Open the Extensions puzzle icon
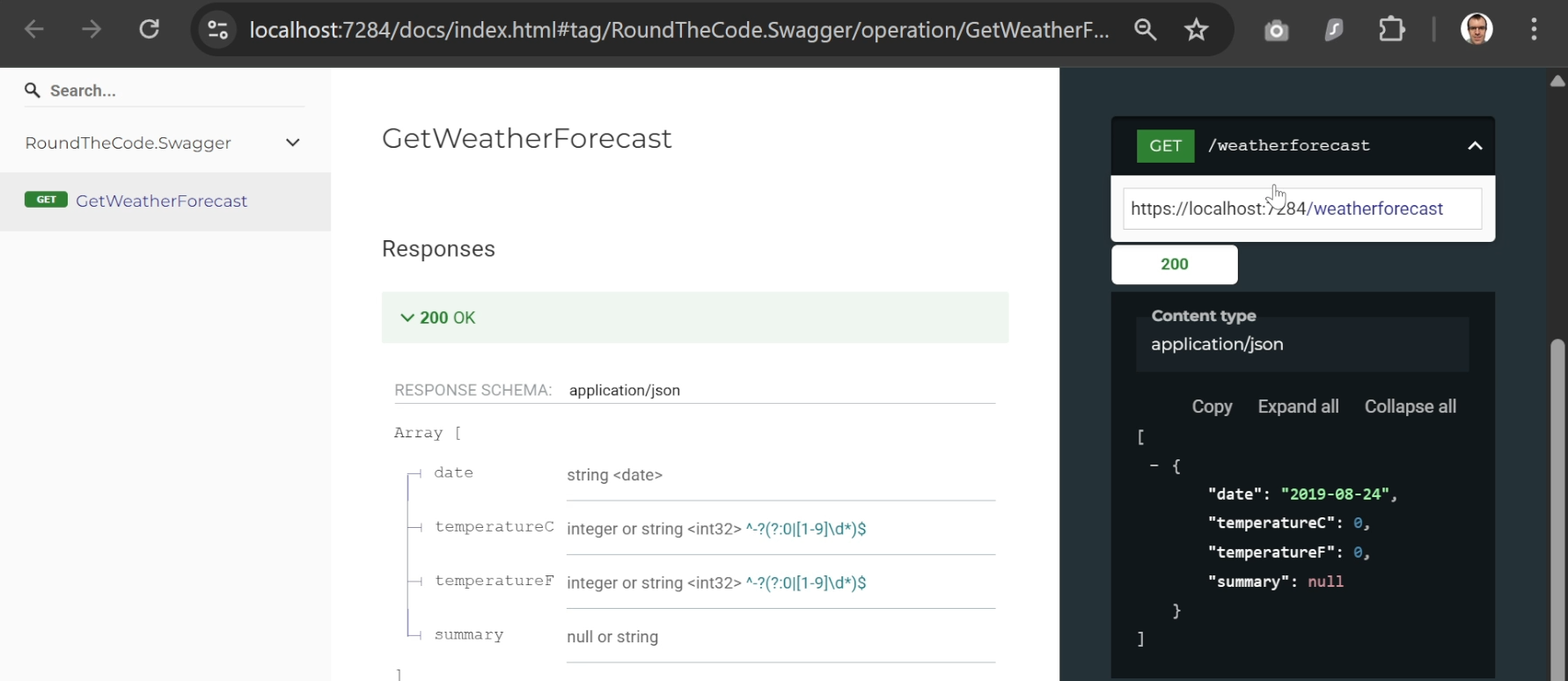Screen dimensions: 1568x681 click(1392, 30)
